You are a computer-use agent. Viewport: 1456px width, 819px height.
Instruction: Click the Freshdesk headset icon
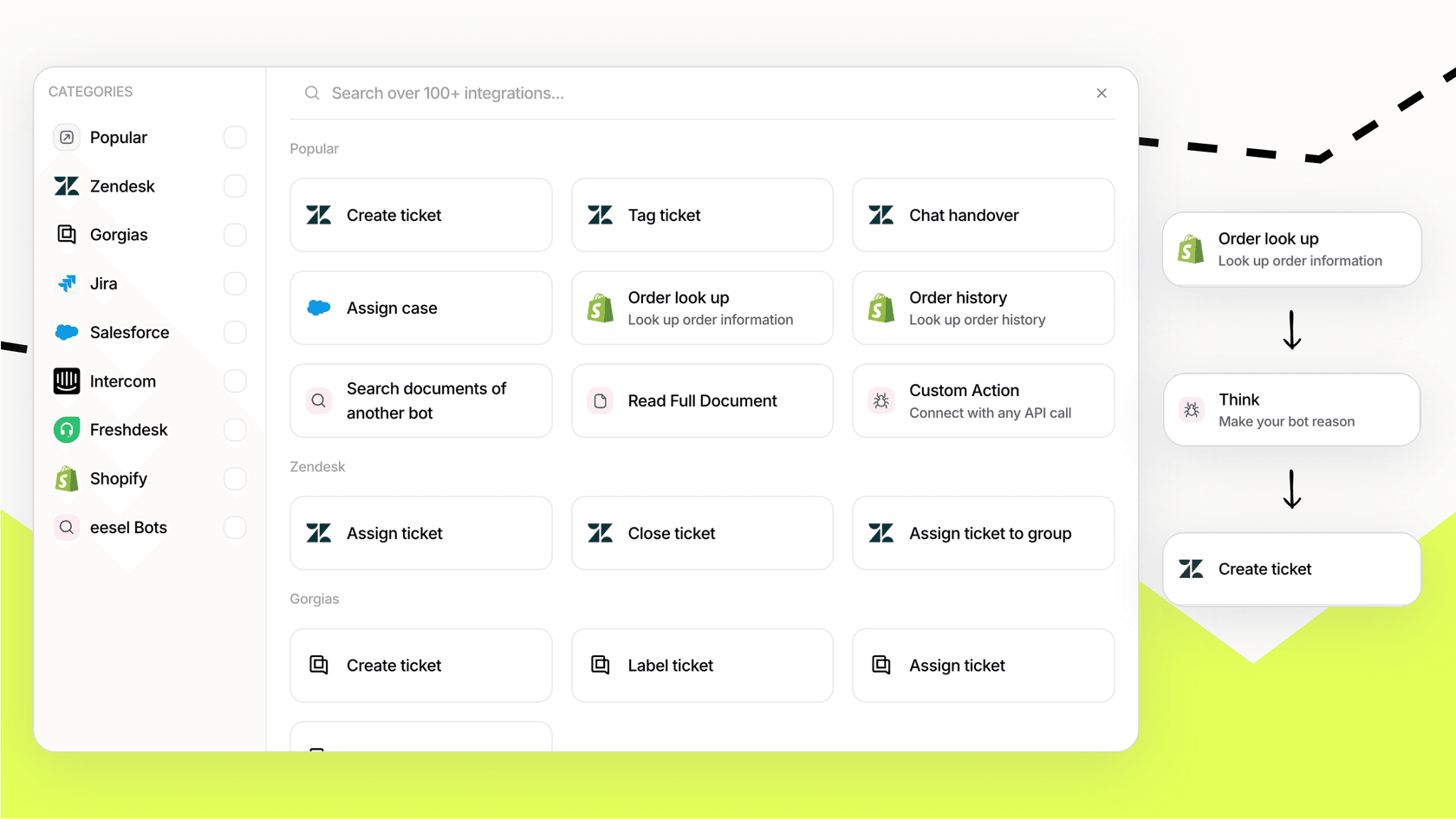[x=67, y=430]
